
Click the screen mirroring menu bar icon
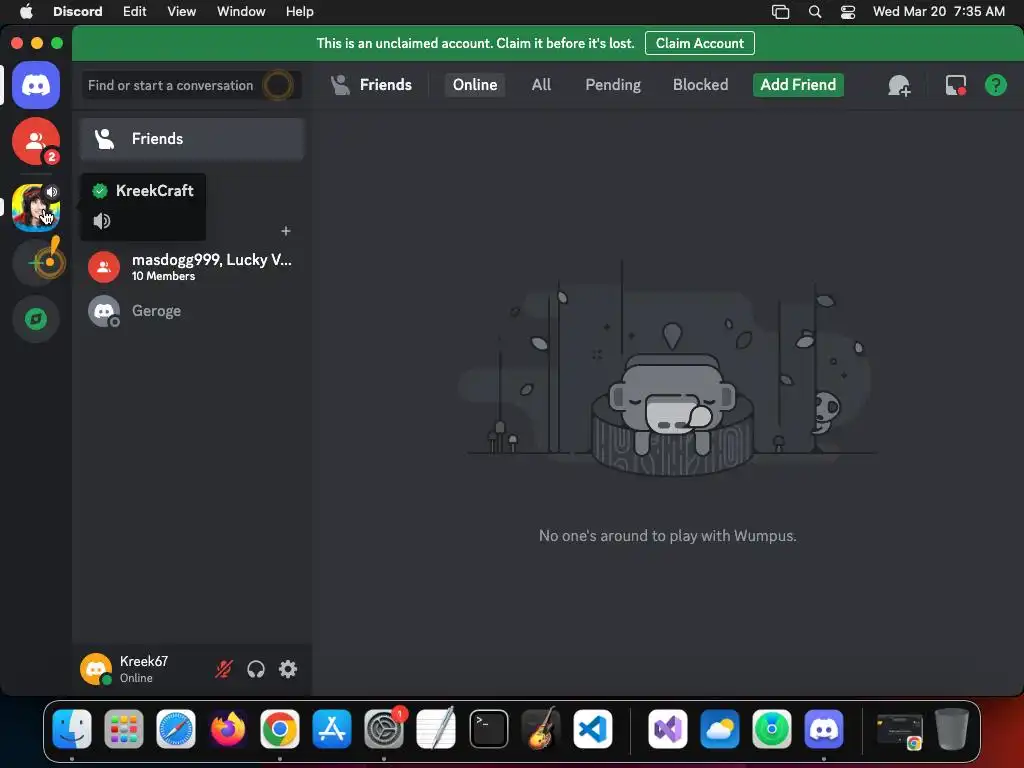pyautogui.click(x=780, y=12)
